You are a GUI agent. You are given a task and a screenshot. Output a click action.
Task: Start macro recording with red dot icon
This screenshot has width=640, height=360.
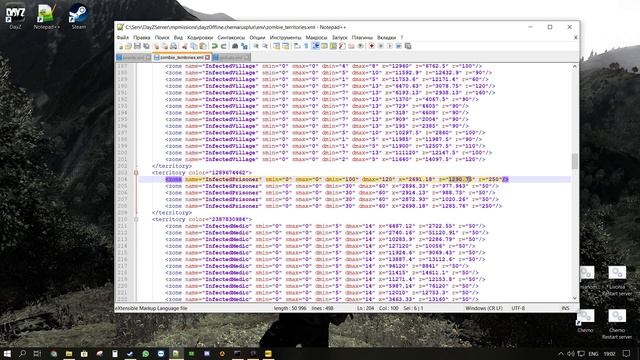[x=371, y=46]
